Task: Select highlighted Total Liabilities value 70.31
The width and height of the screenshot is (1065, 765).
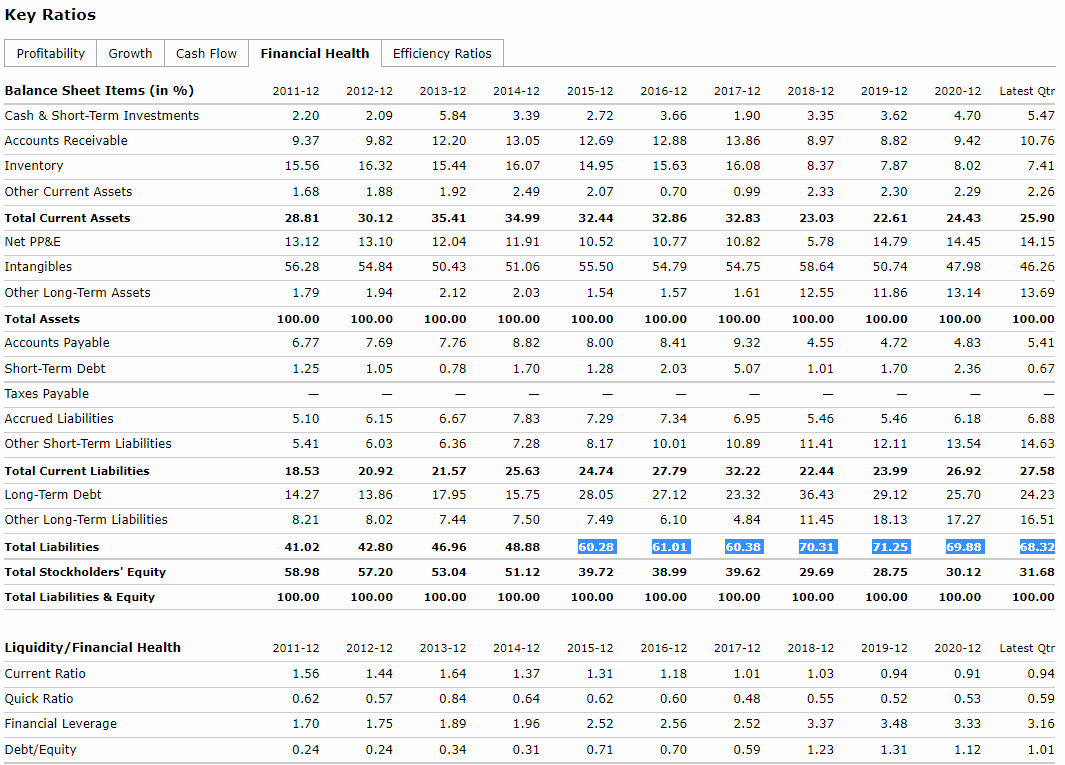Action: tap(817, 547)
